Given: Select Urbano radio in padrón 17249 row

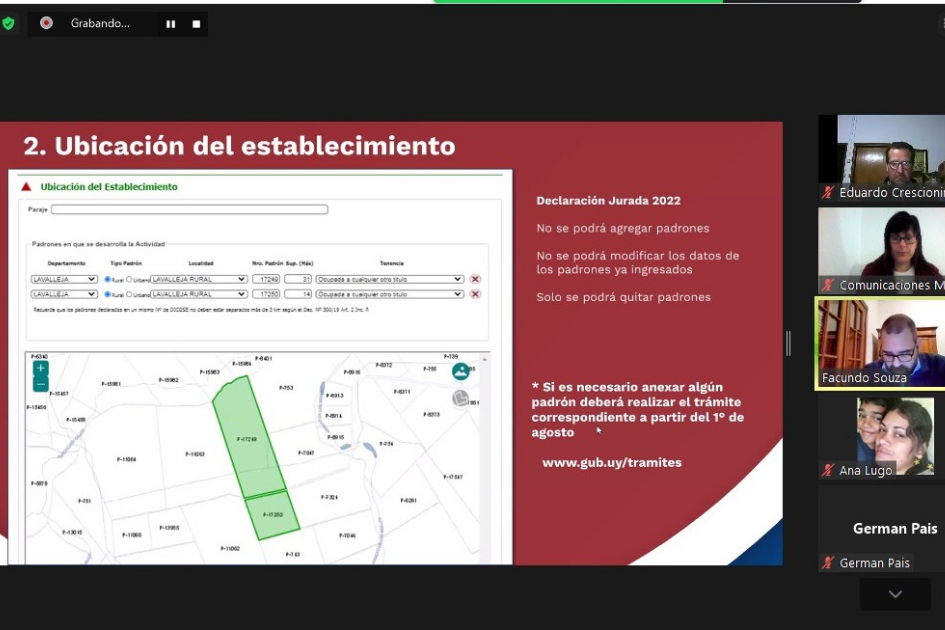Looking at the screenshot, I should click(129, 279).
